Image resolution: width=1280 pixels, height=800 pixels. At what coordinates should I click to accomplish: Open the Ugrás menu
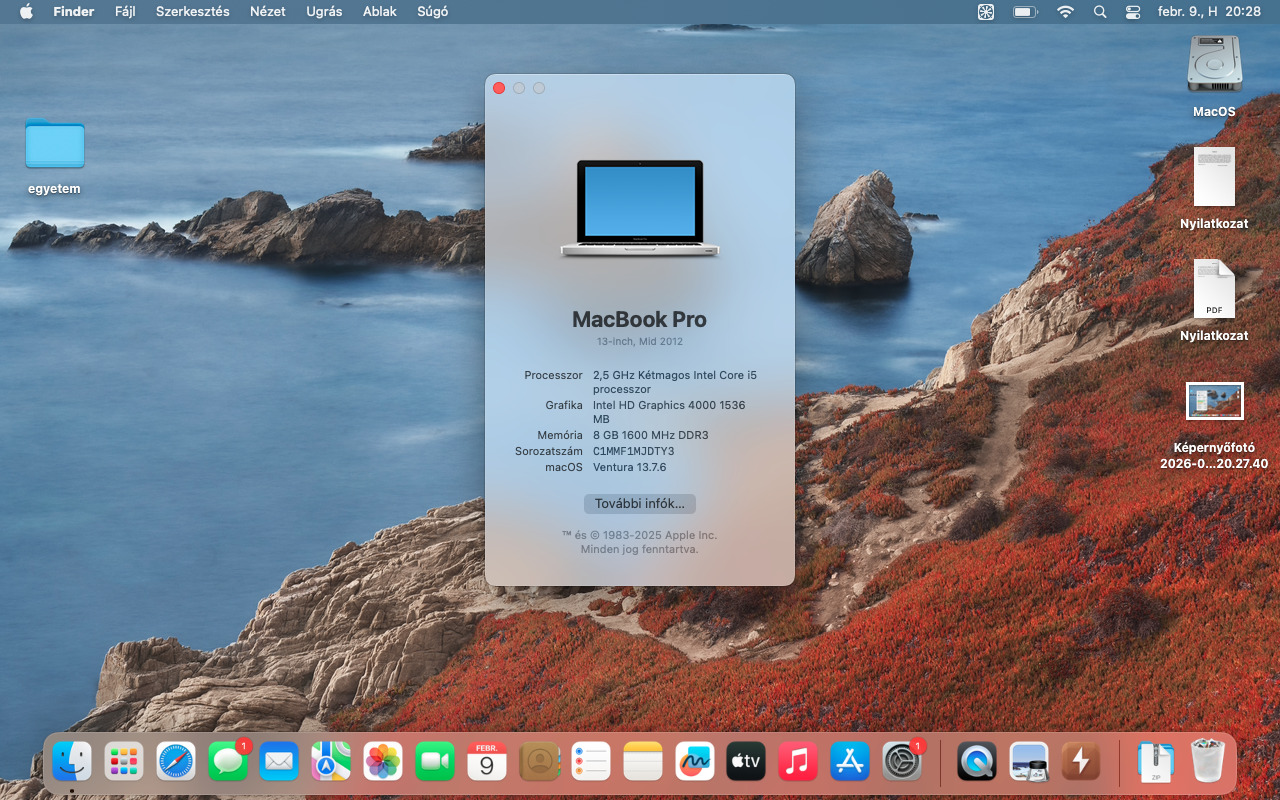click(x=324, y=12)
